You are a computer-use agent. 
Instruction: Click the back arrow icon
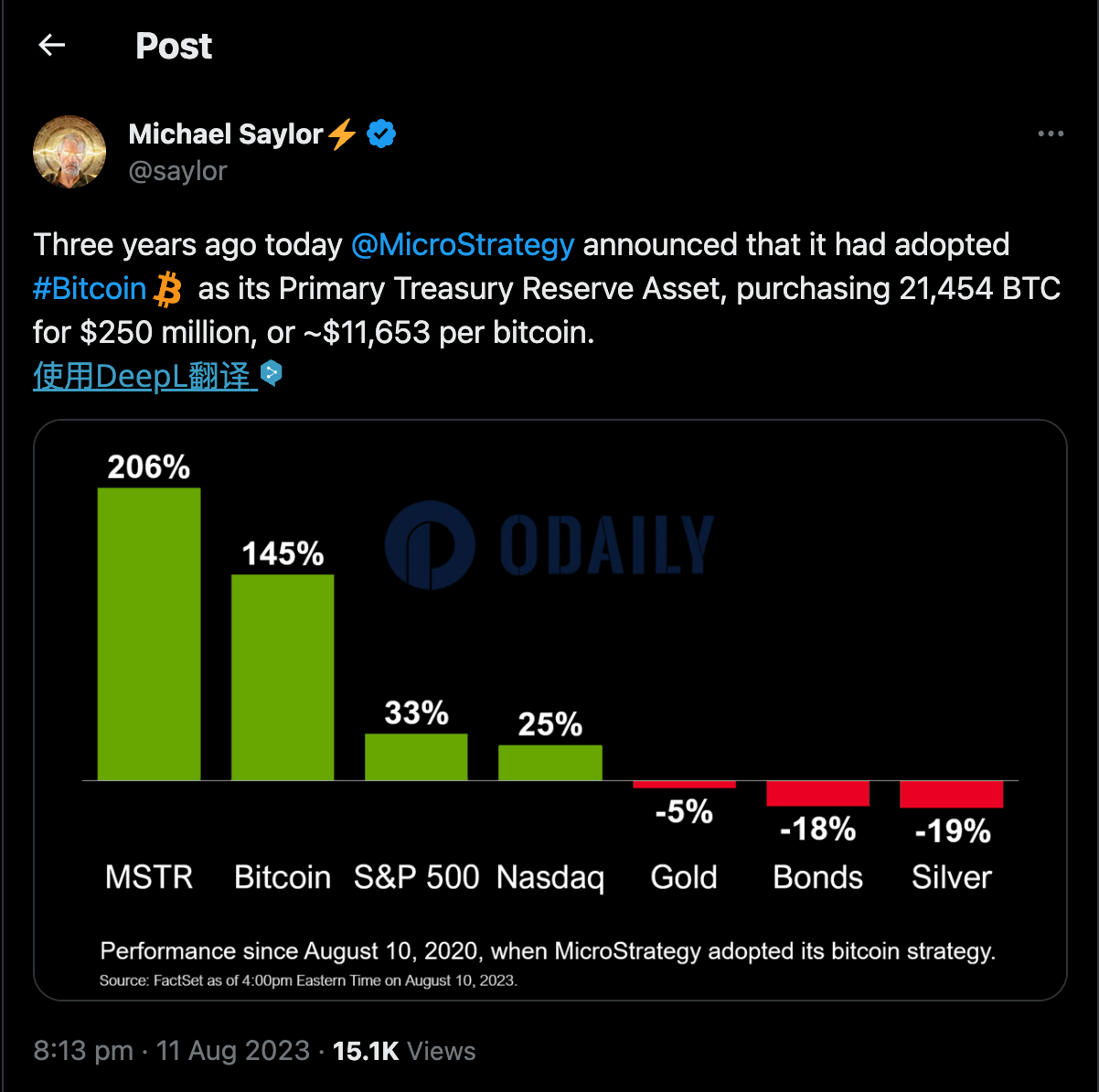coord(52,45)
